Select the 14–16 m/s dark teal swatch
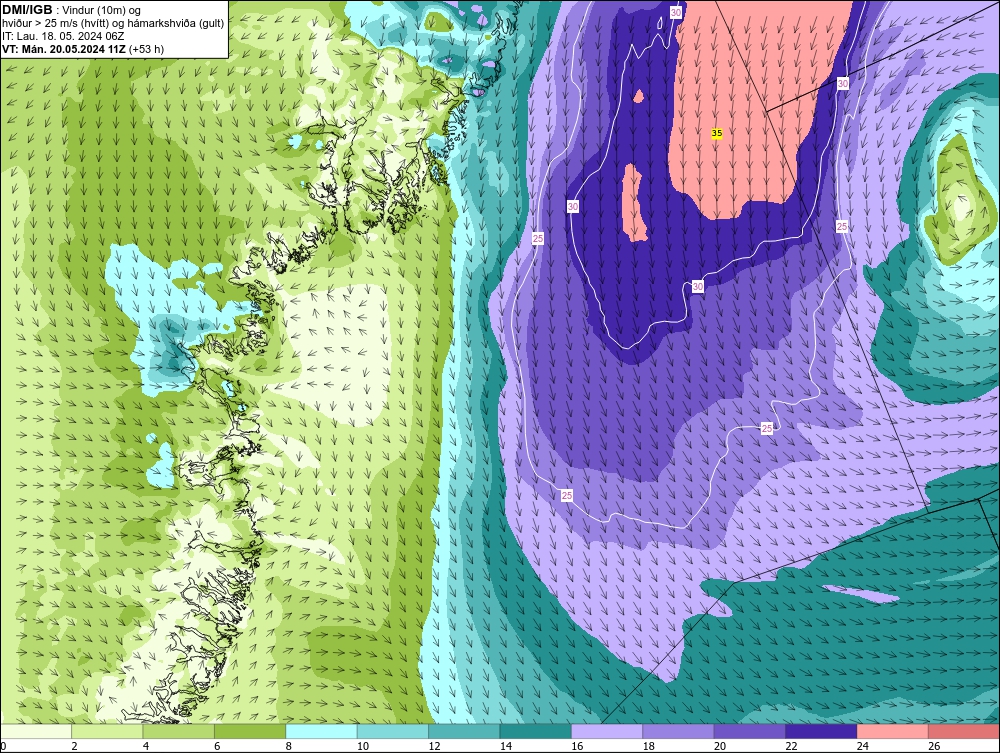The width and height of the screenshot is (1000, 753). coord(536,731)
